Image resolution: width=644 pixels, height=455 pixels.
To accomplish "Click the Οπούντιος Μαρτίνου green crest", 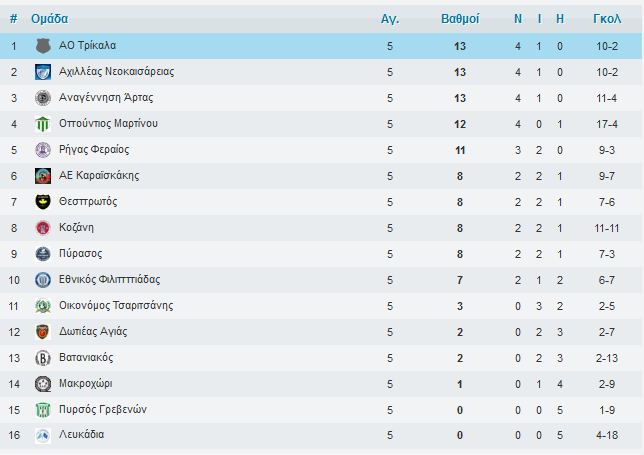I will tap(42, 124).
